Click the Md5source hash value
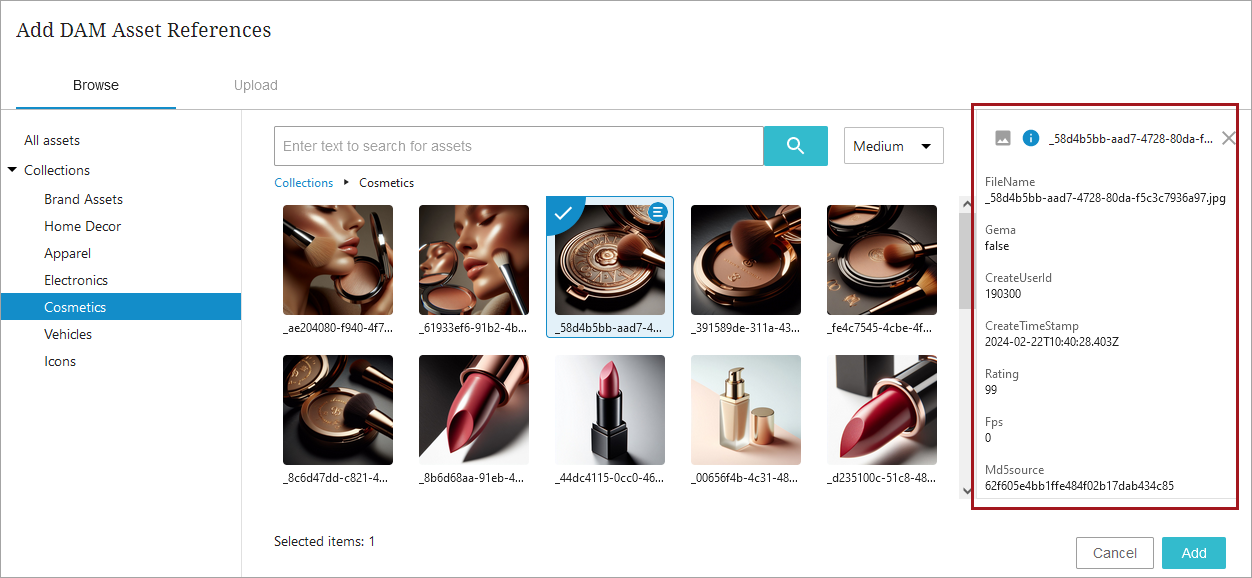The height and width of the screenshot is (578, 1252). (1079, 486)
